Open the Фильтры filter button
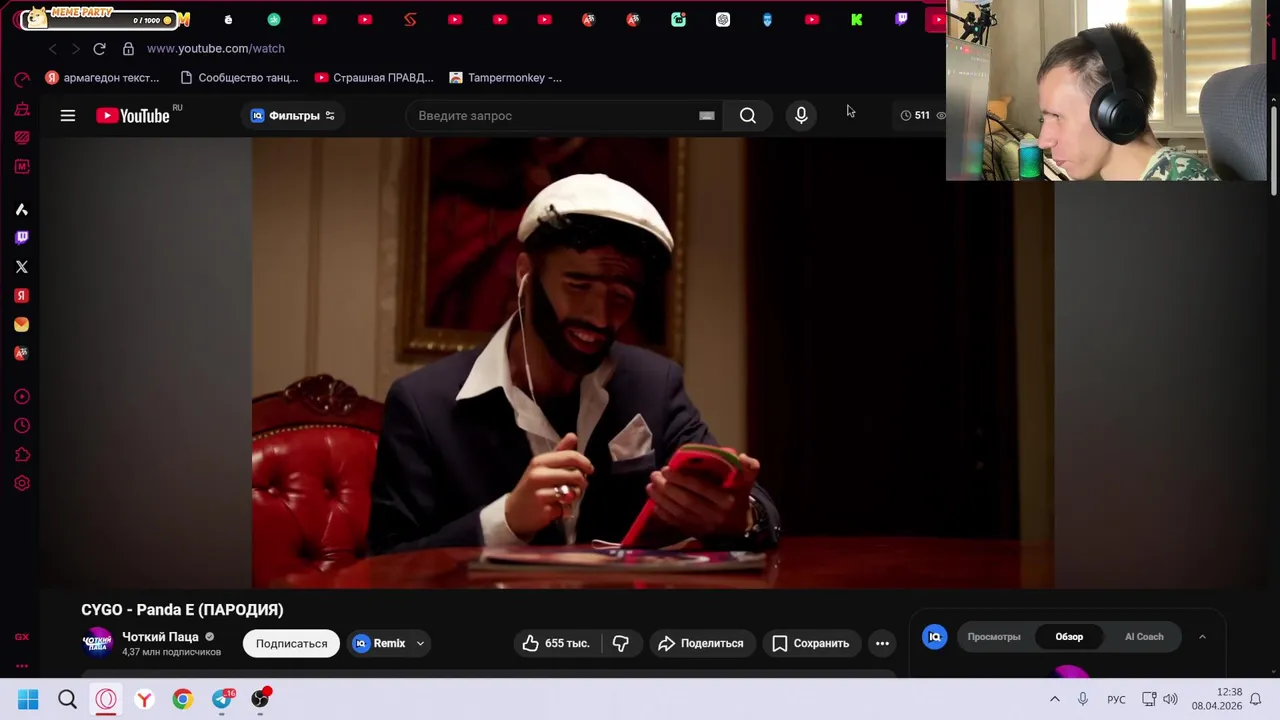This screenshot has width=1280, height=720. (x=293, y=116)
